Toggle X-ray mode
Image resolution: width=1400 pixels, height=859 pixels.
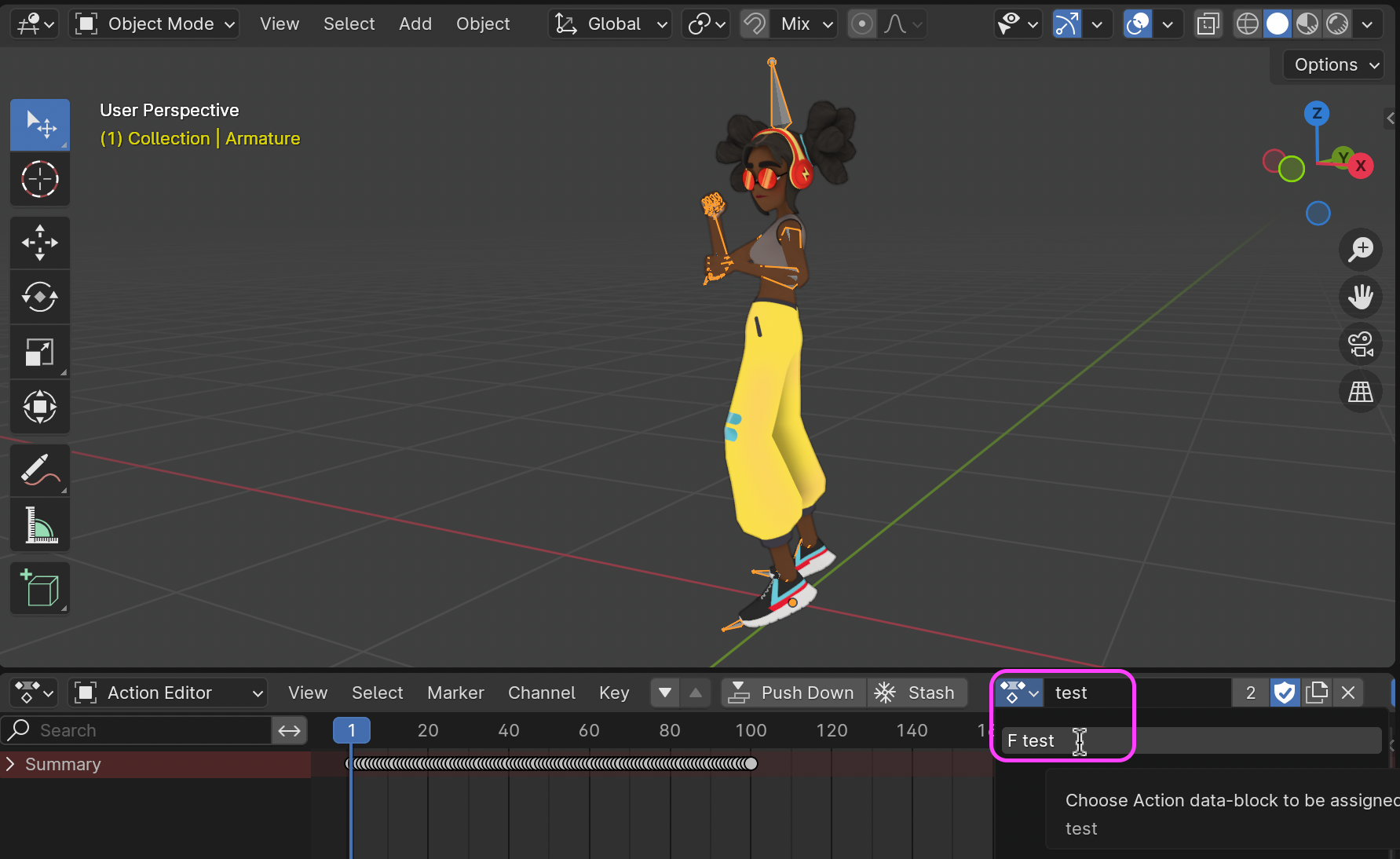[1208, 24]
